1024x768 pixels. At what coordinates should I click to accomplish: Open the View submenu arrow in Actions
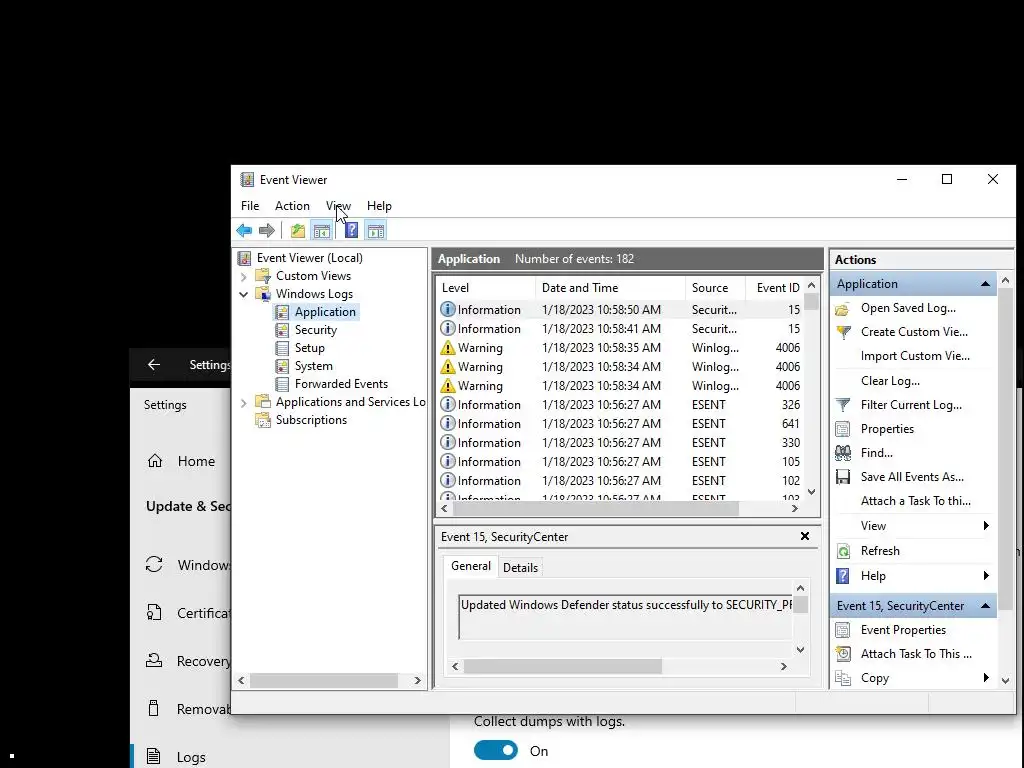pyautogui.click(x=986, y=526)
